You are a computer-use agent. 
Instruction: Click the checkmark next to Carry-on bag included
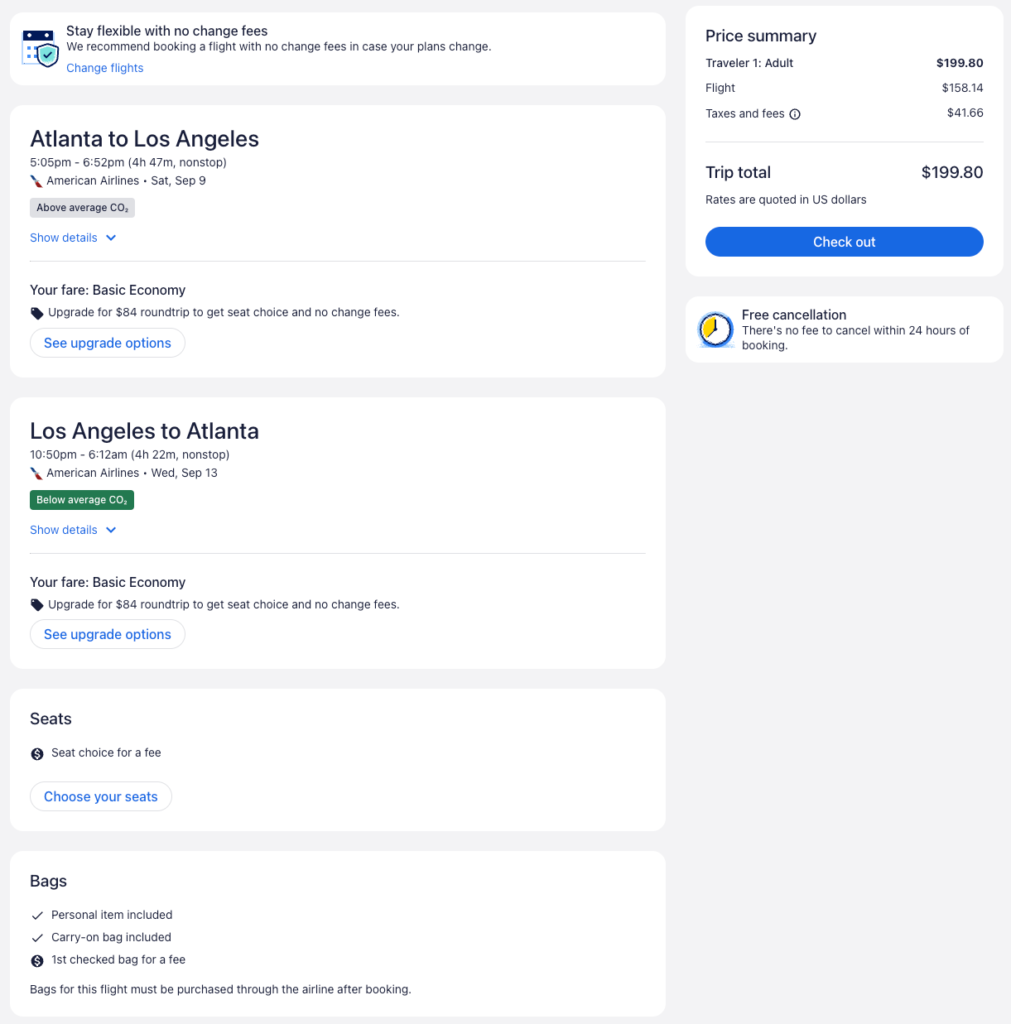(x=37, y=938)
